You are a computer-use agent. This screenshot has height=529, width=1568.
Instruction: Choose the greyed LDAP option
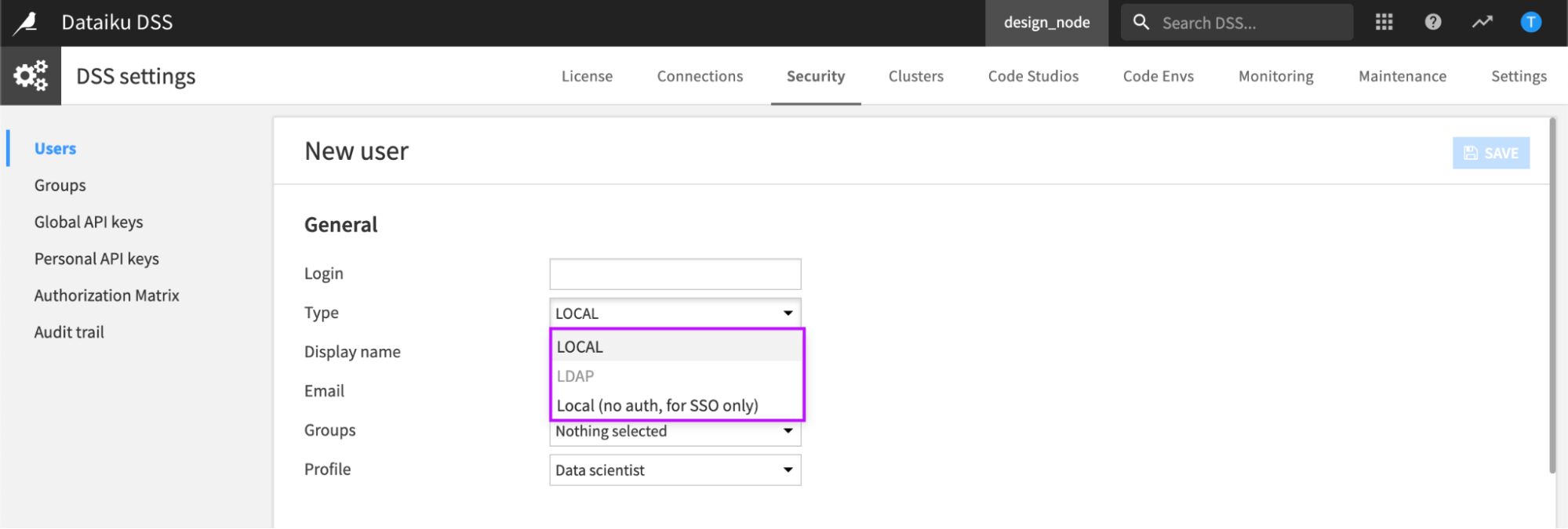coord(678,376)
